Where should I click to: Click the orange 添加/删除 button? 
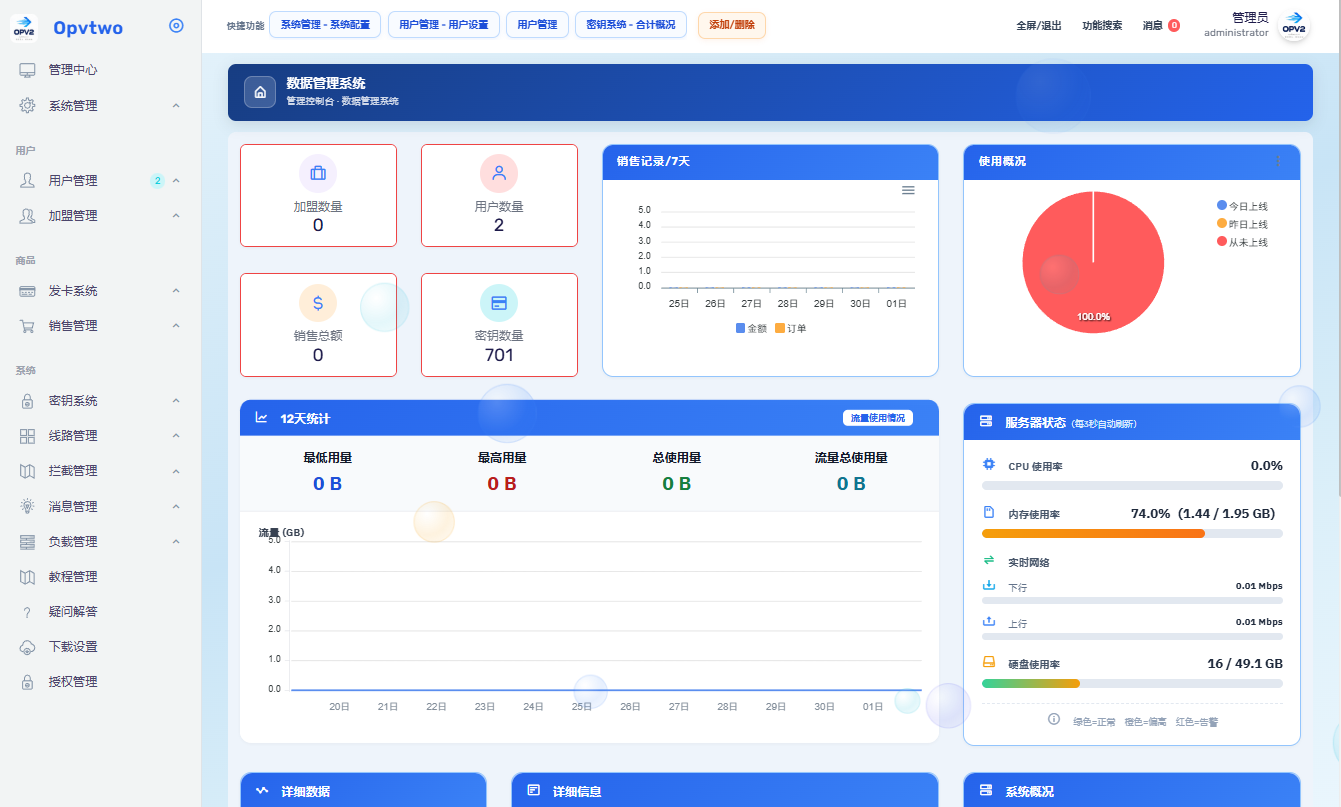pos(732,25)
